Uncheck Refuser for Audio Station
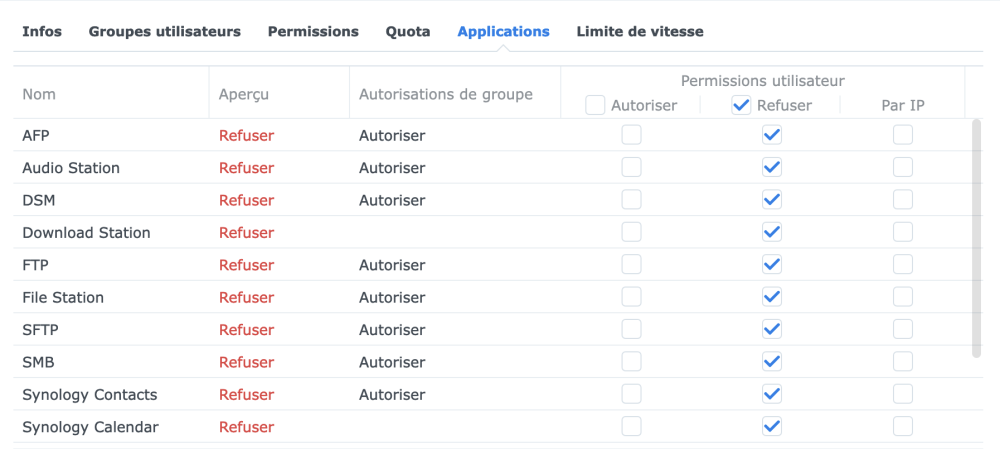Image resolution: width=1000 pixels, height=449 pixels. coord(771,167)
